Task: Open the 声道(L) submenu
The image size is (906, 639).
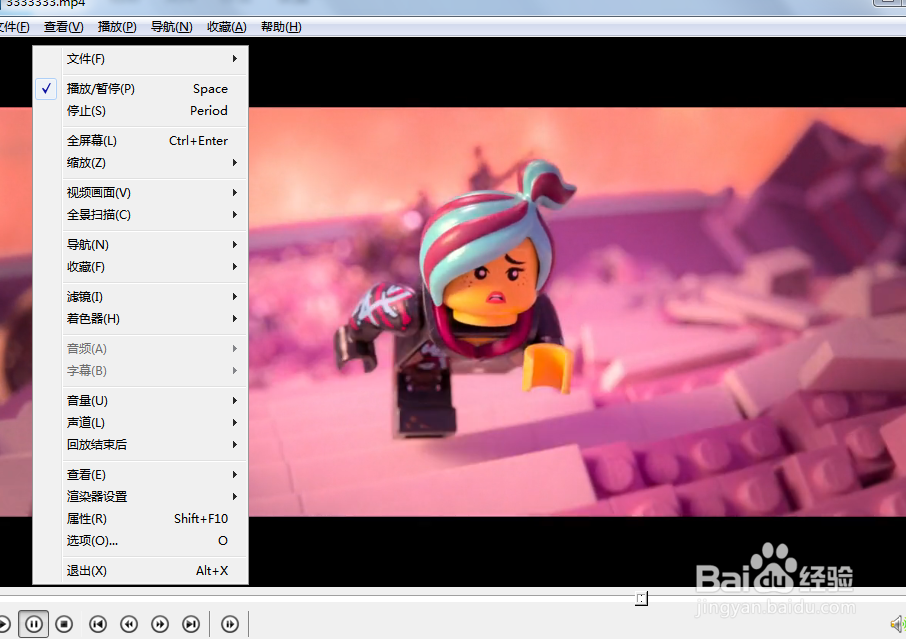Action: pyautogui.click(x=140, y=423)
